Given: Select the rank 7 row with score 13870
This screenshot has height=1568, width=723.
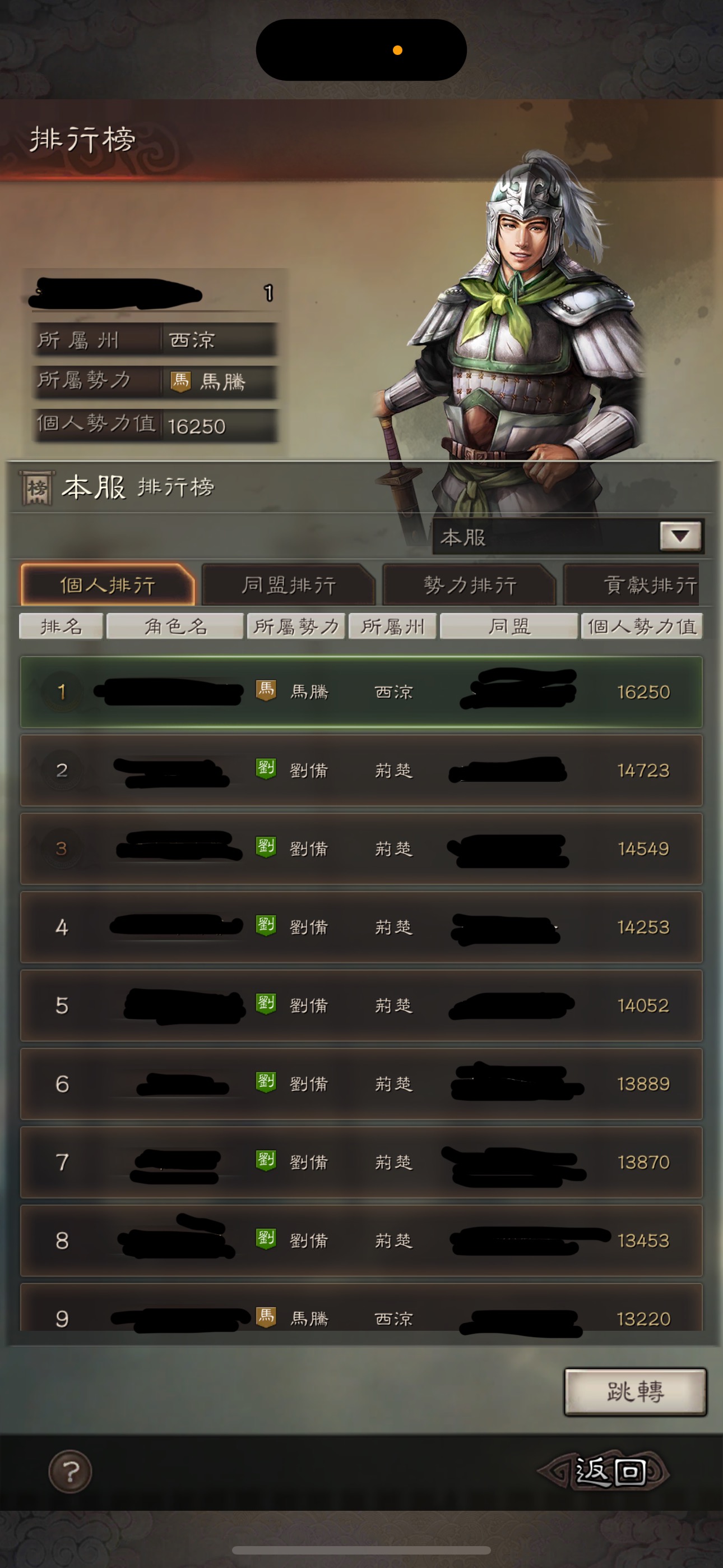Looking at the screenshot, I should coord(361,1162).
